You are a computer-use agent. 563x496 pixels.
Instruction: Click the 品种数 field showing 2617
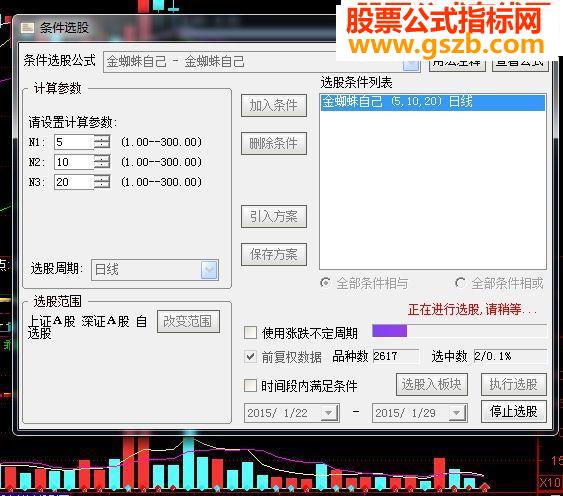(396, 356)
